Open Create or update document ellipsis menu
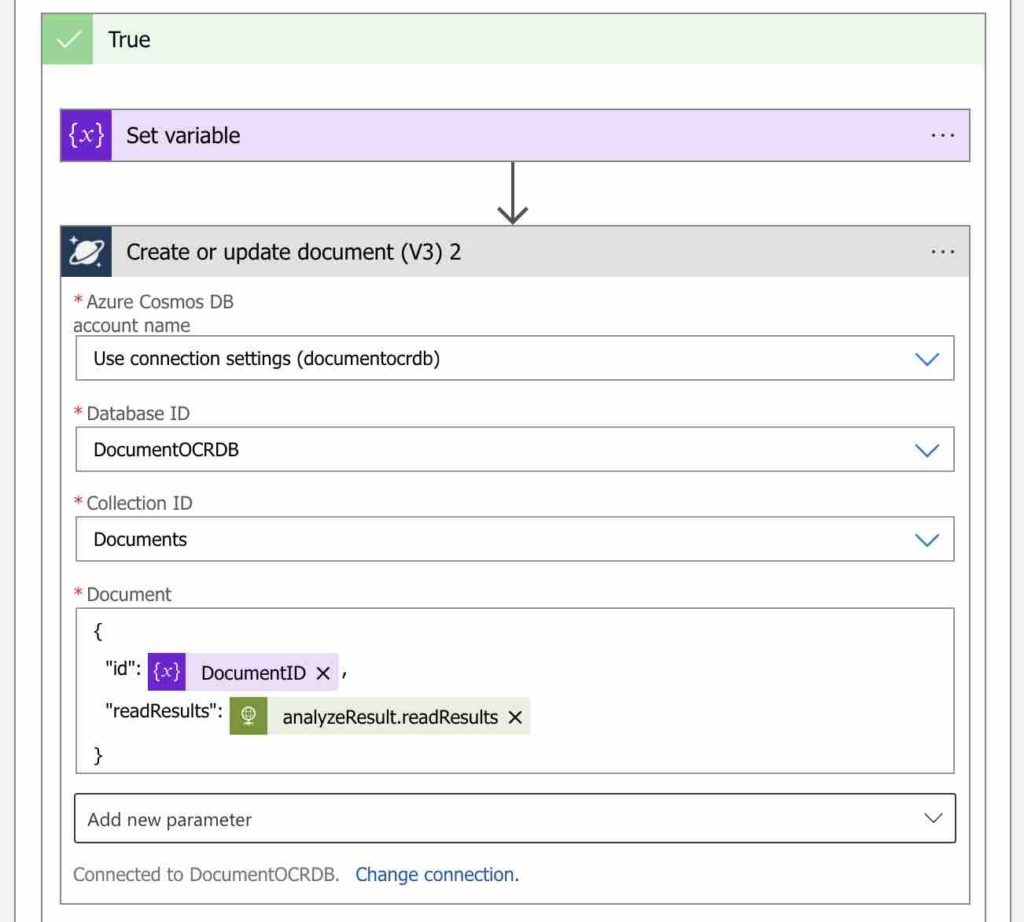The width and height of the screenshot is (1024, 922). [942, 252]
